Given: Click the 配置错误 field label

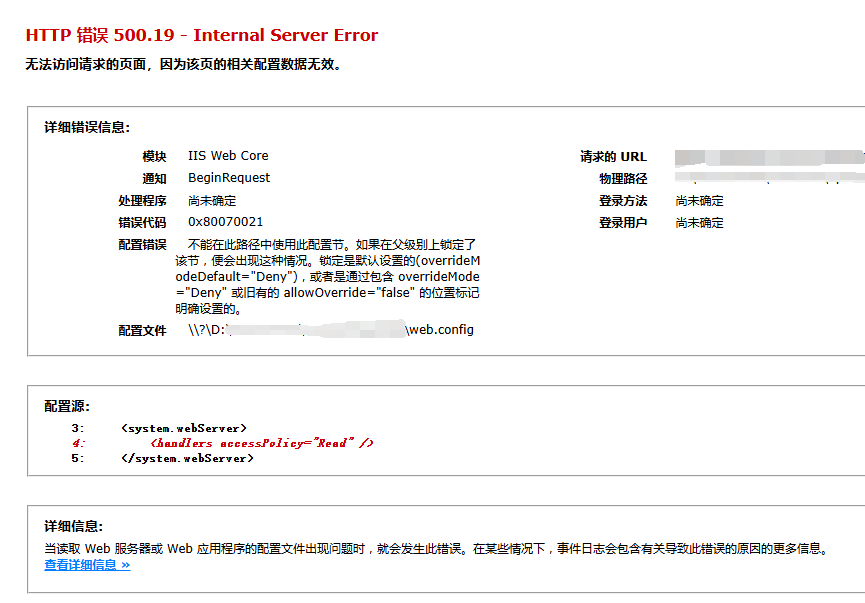Looking at the screenshot, I should tap(142, 245).
